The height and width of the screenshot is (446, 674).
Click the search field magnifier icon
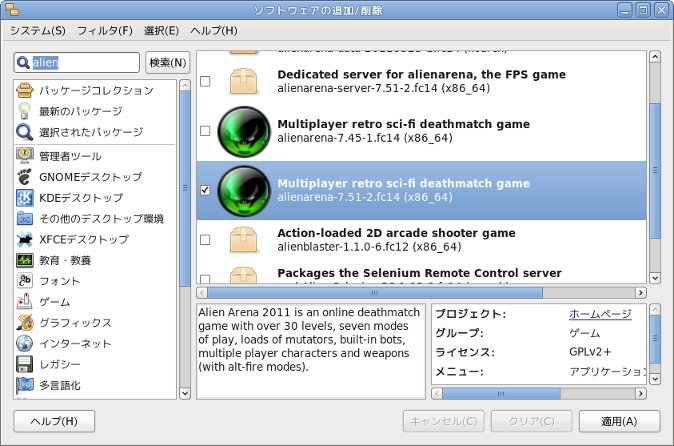click(x=23, y=63)
